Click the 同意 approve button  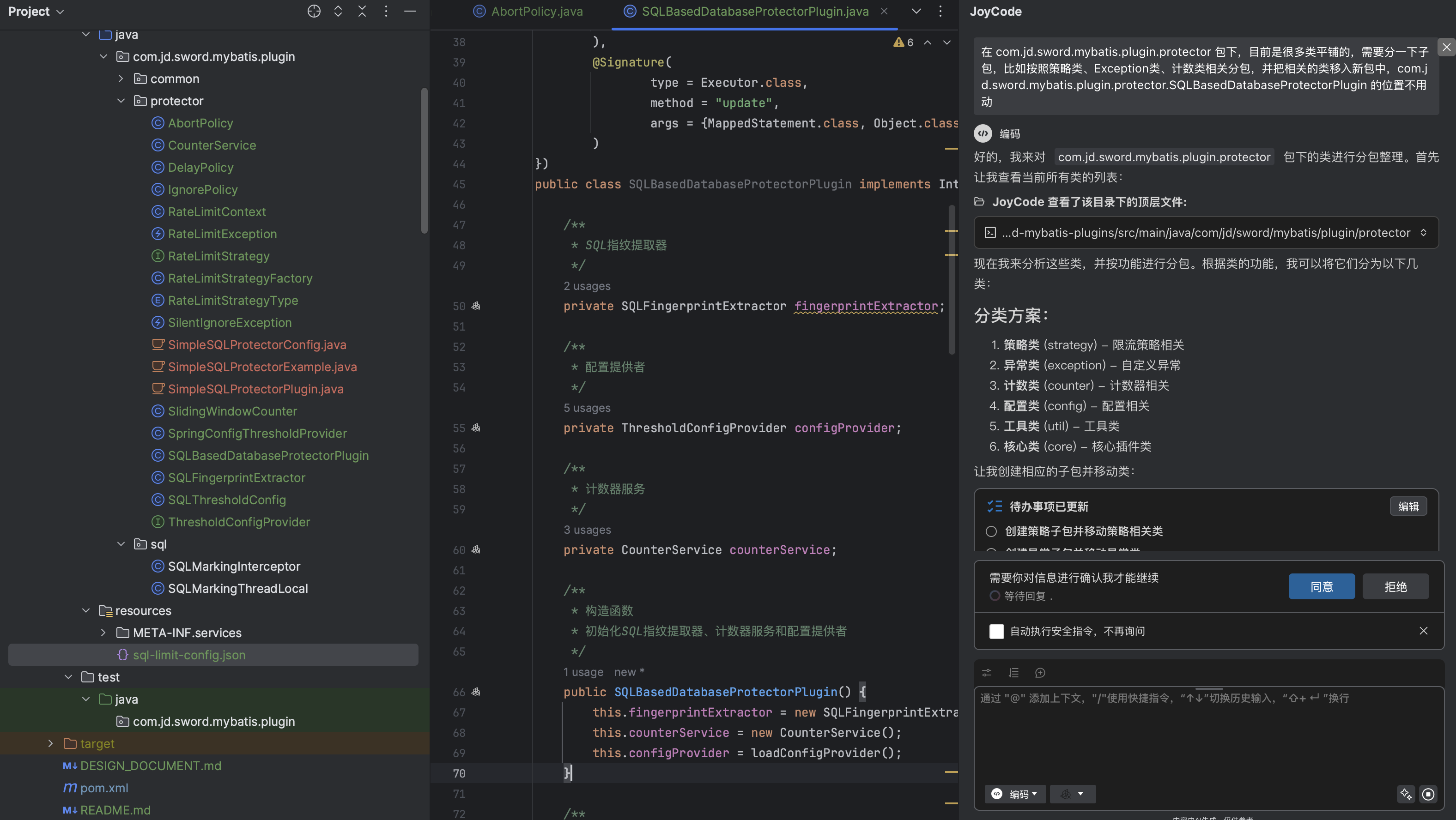[1321, 586]
